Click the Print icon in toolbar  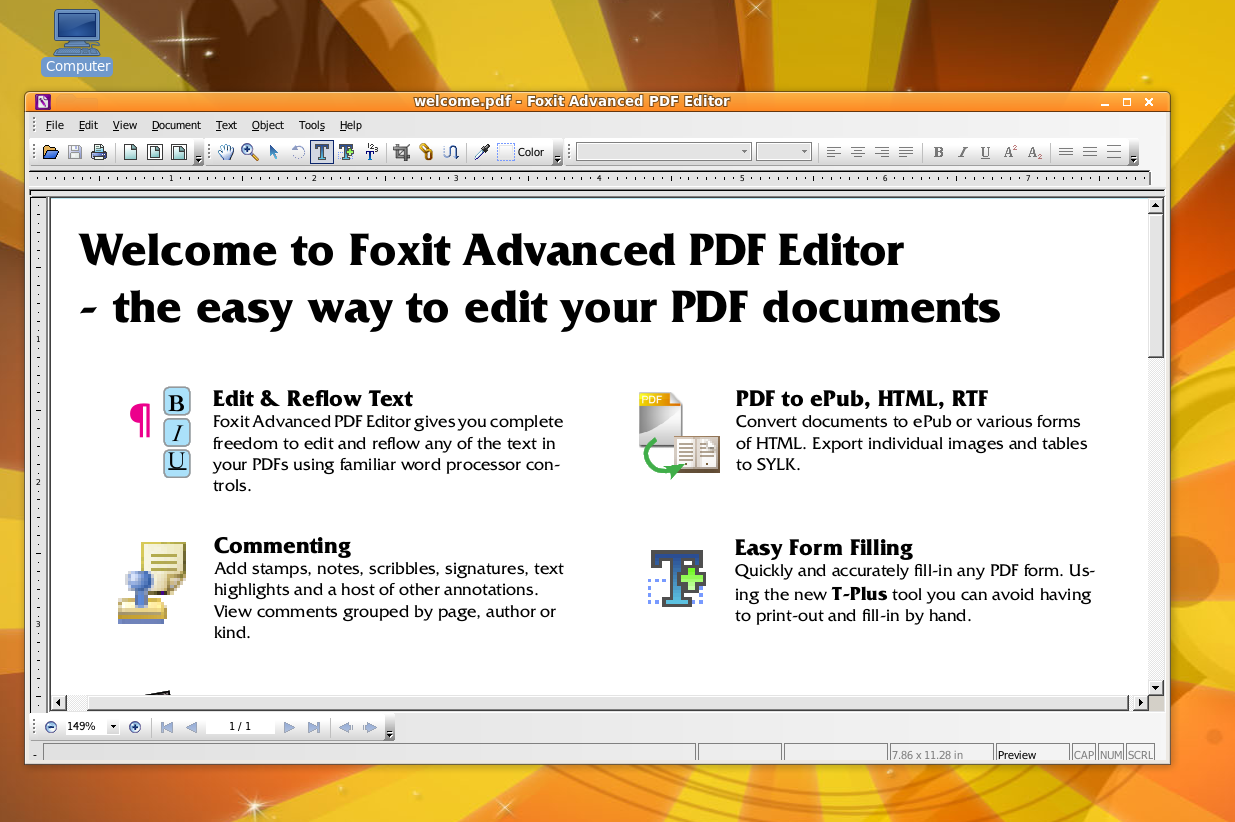coord(99,152)
